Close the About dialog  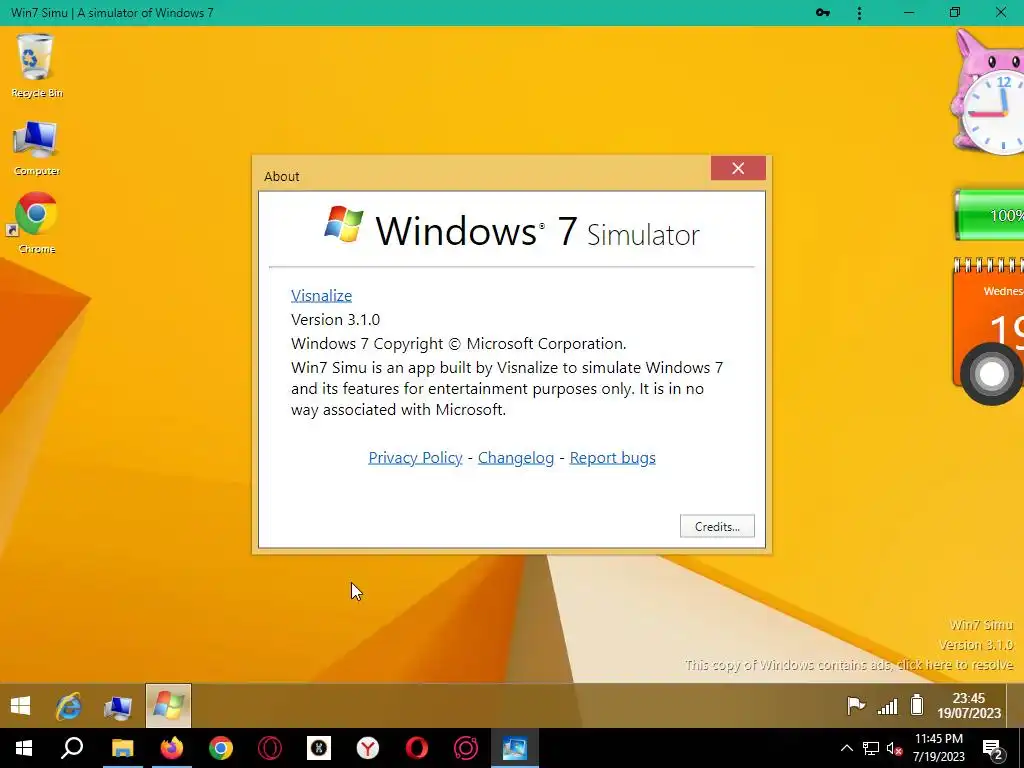(738, 168)
